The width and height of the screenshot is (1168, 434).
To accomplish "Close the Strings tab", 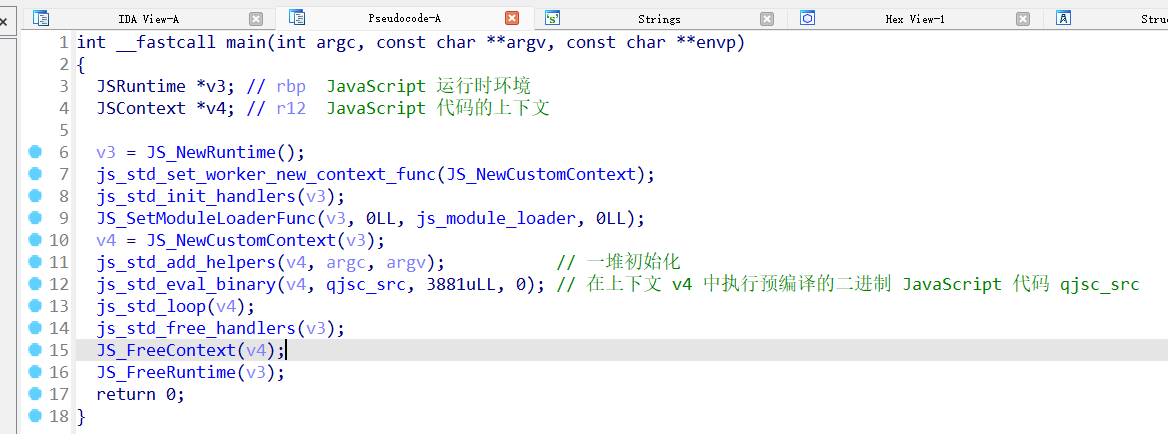I will 767,19.
